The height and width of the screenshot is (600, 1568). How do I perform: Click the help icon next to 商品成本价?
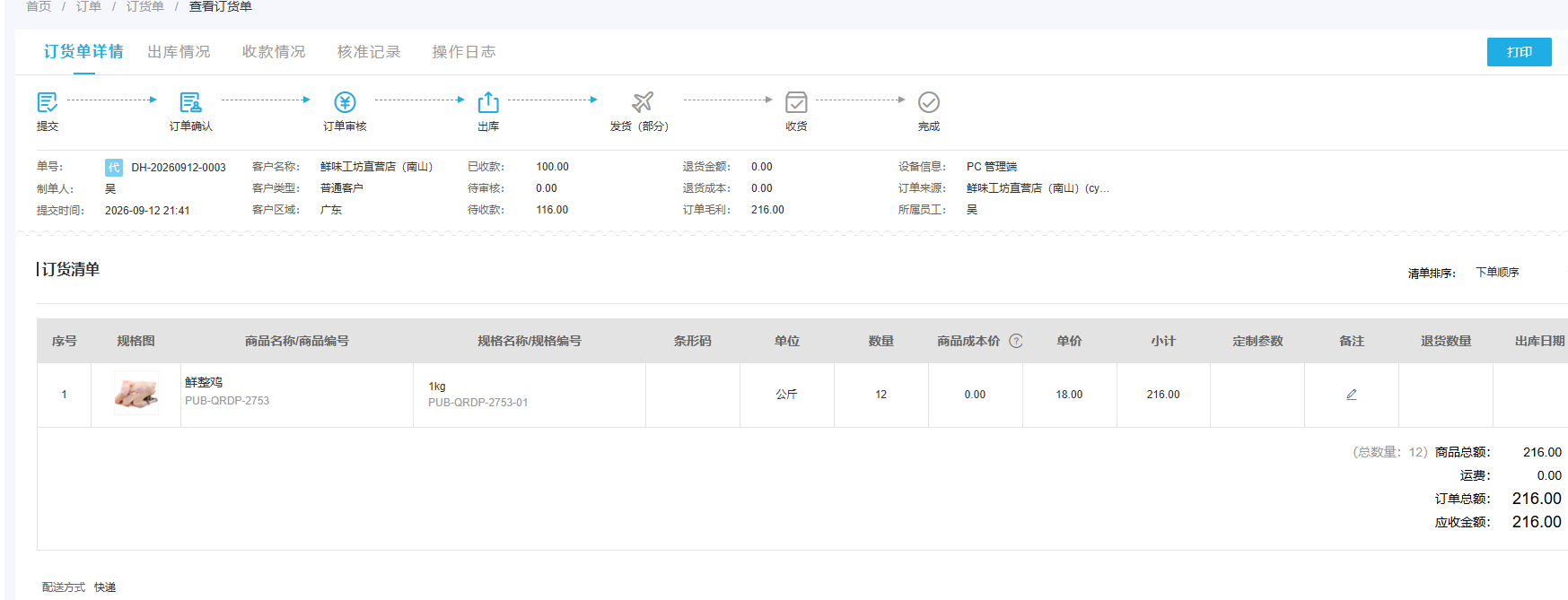coord(1016,341)
